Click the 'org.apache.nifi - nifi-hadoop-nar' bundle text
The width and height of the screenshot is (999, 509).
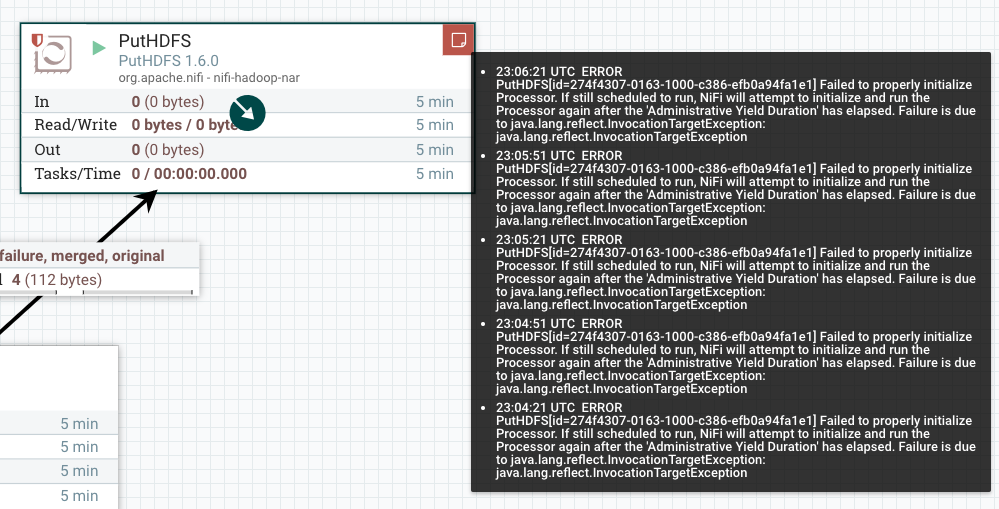209,78
